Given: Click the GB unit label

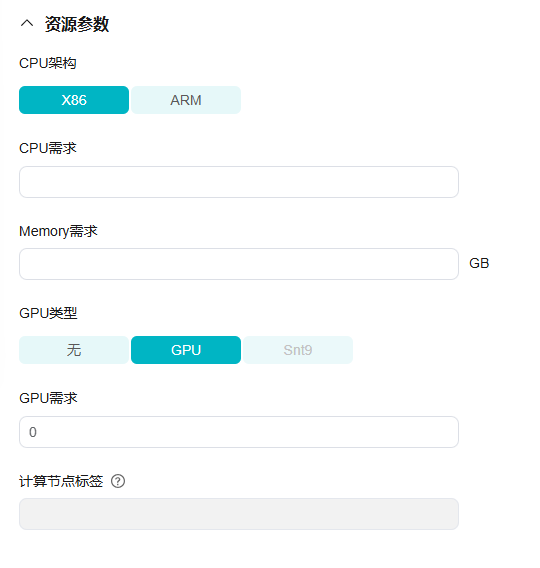Looking at the screenshot, I should click(479, 263).
